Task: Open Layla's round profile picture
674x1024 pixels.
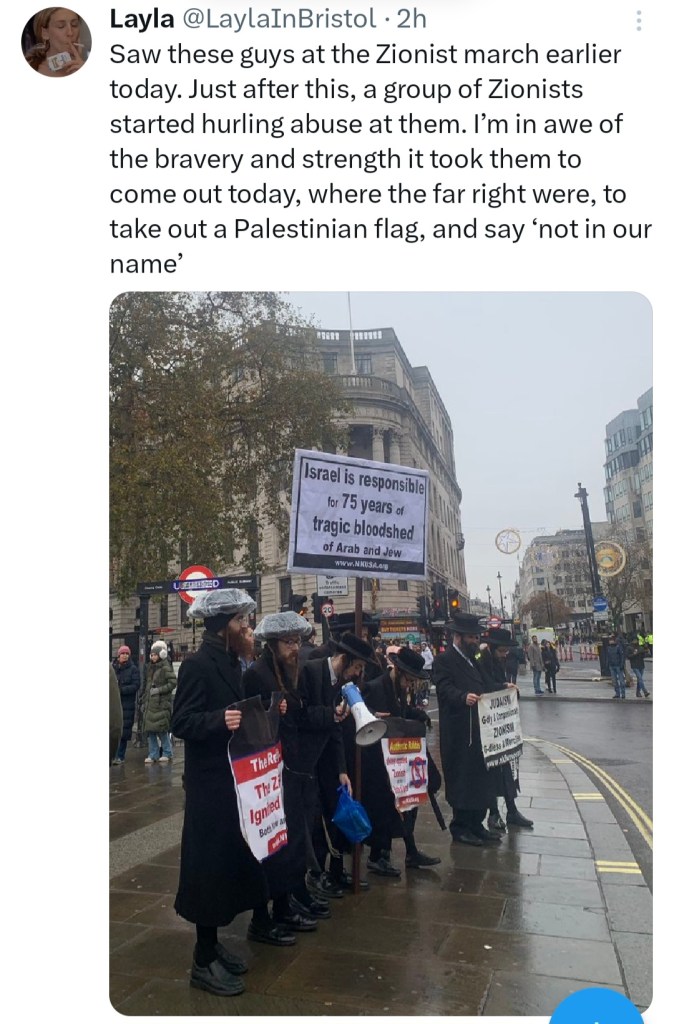Action: click(57, 42)
